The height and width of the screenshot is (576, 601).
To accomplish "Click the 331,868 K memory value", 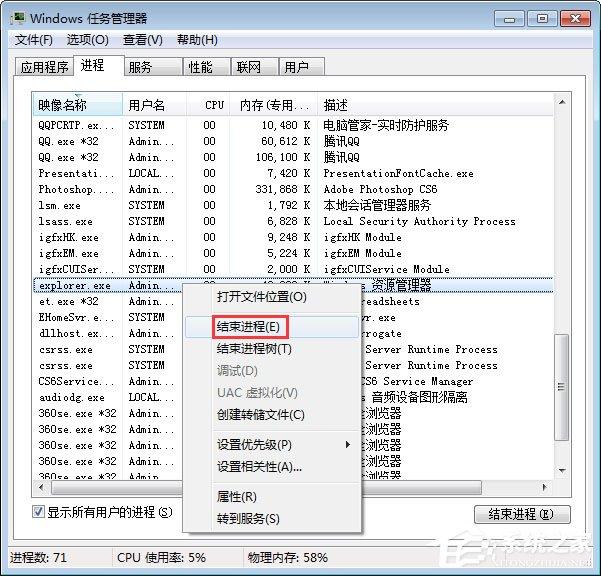I will (x=283, y=189).
